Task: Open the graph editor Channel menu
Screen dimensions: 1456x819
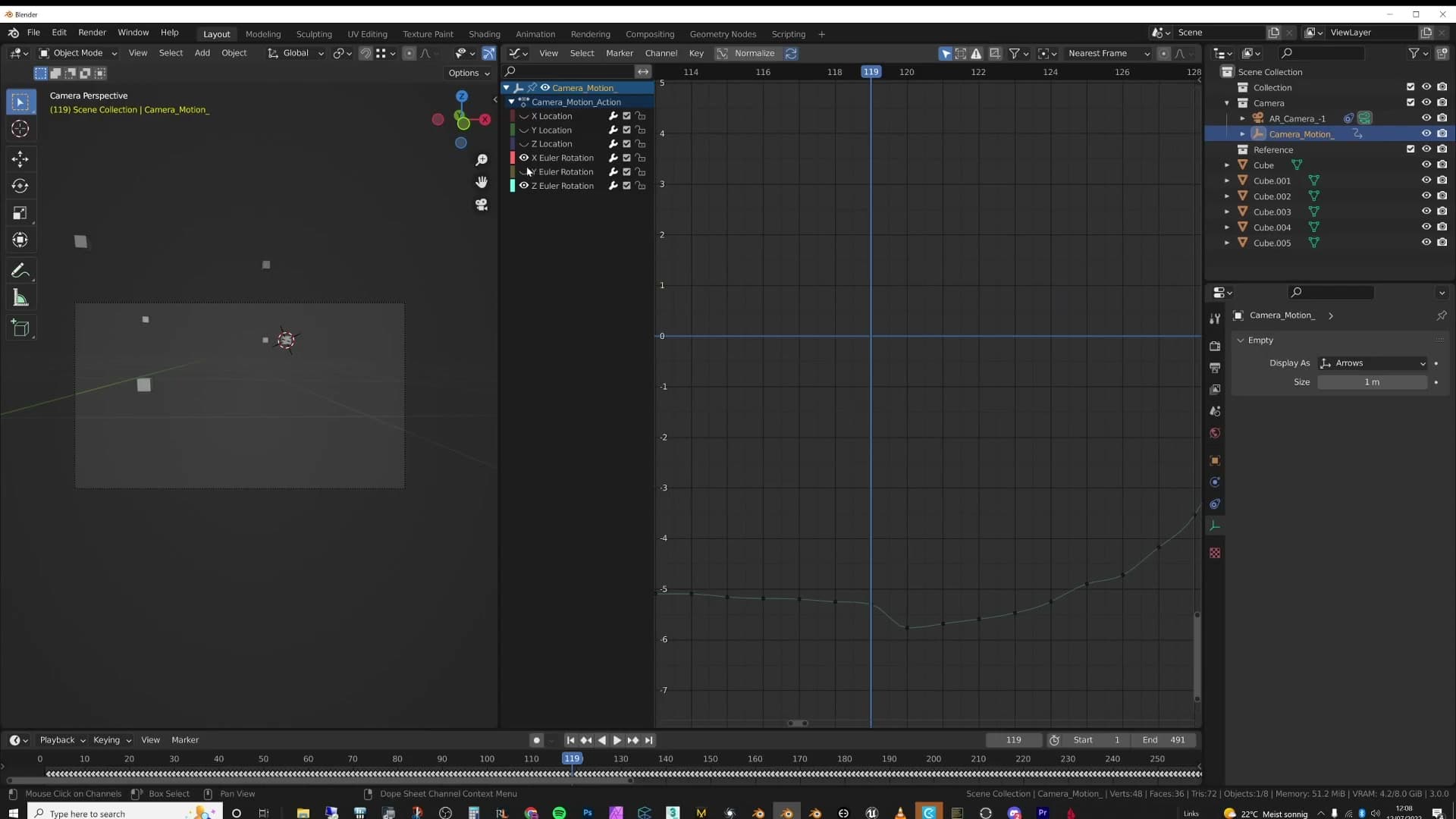Action: [661, 53]
